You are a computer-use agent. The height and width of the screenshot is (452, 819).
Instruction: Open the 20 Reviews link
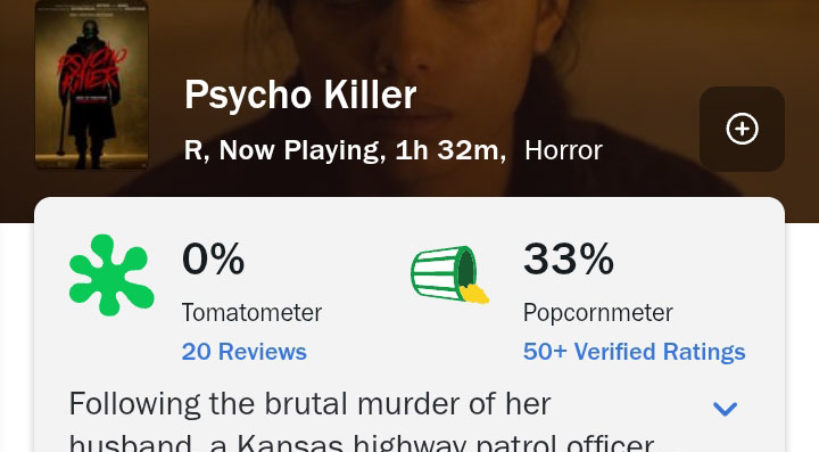pyautogui.click(x=244, y=352)
